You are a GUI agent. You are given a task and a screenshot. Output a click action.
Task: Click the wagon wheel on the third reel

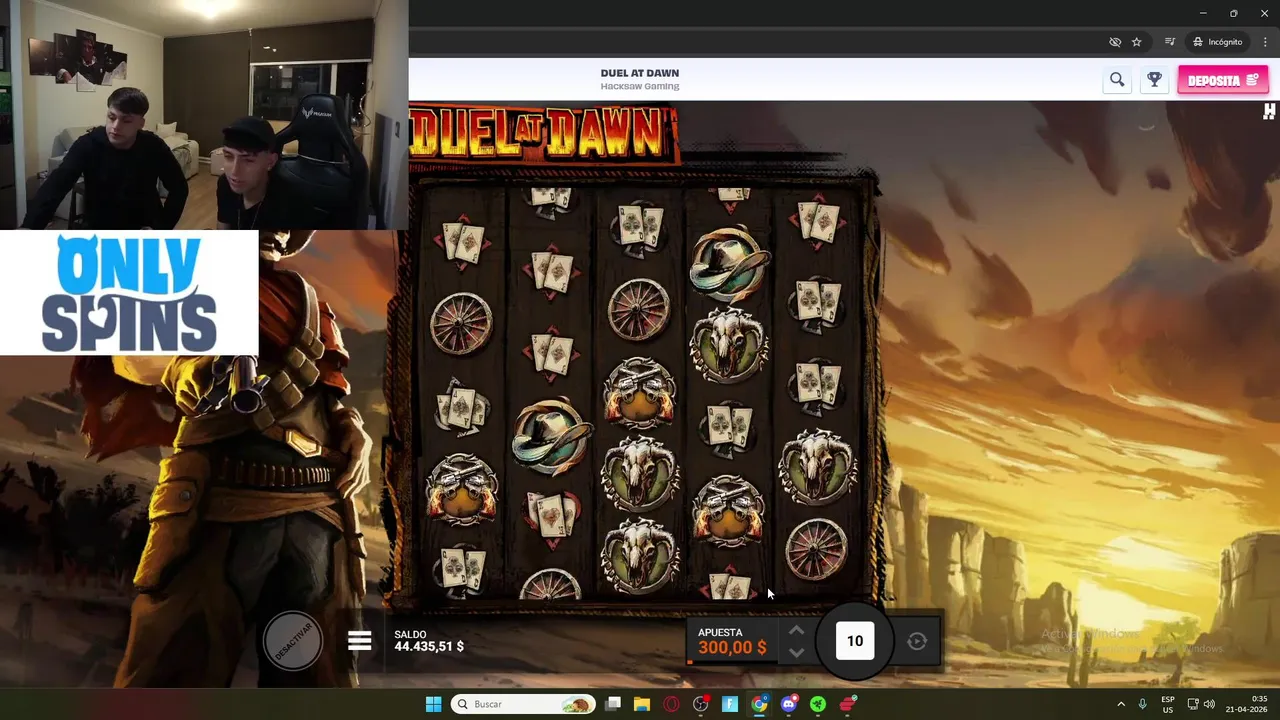(x=638, y=310)
